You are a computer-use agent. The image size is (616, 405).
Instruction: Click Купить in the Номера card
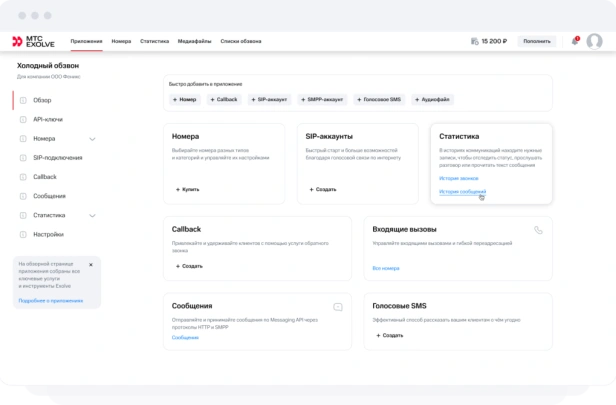point(187,189)
